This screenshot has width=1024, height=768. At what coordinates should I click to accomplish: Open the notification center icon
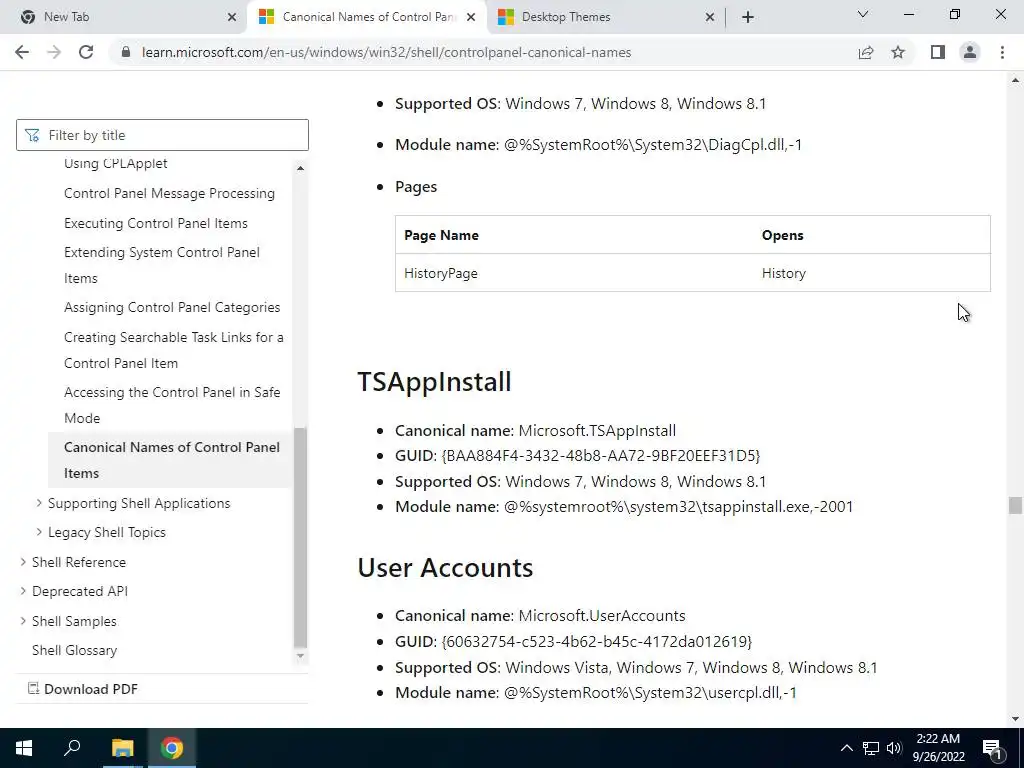[x=992, y=748]
